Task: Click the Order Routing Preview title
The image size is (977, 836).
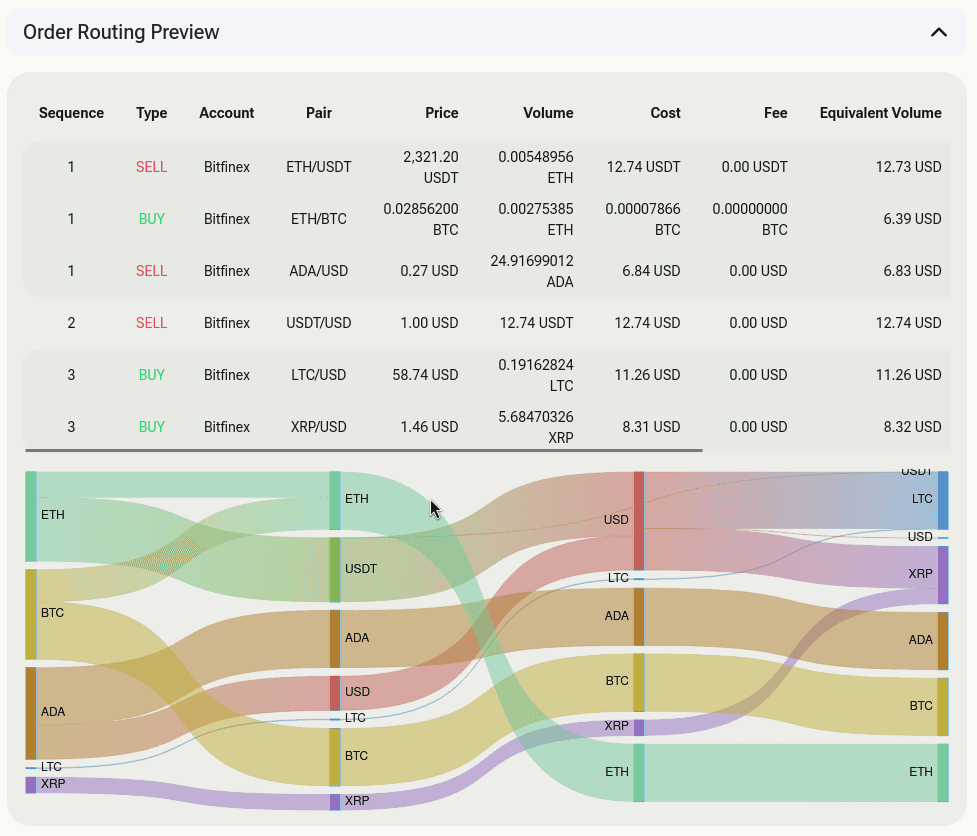Action: click(121, 32)
